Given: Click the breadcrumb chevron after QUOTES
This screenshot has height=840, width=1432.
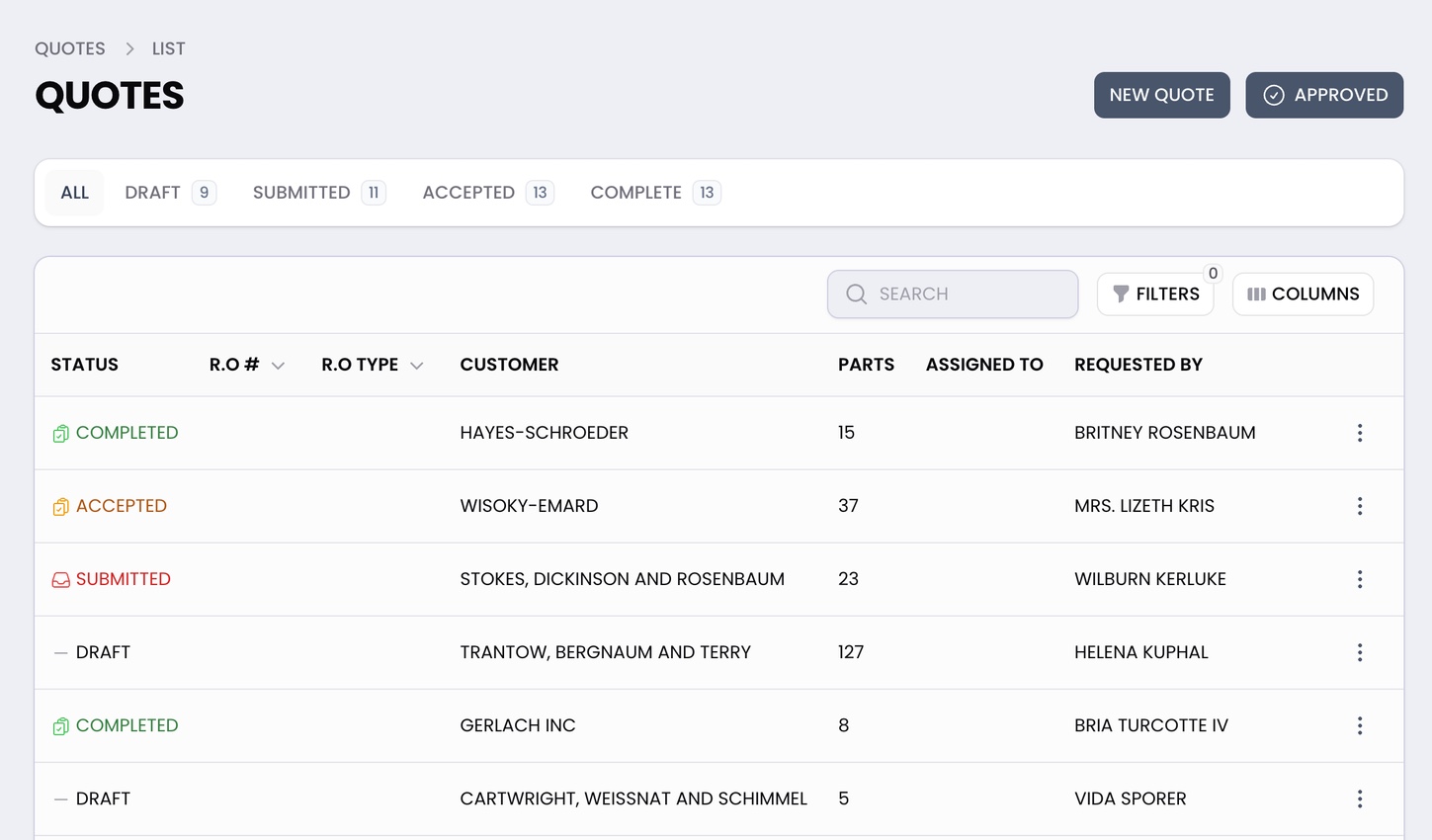Looking at the screenshot, I should click(128, 47).
